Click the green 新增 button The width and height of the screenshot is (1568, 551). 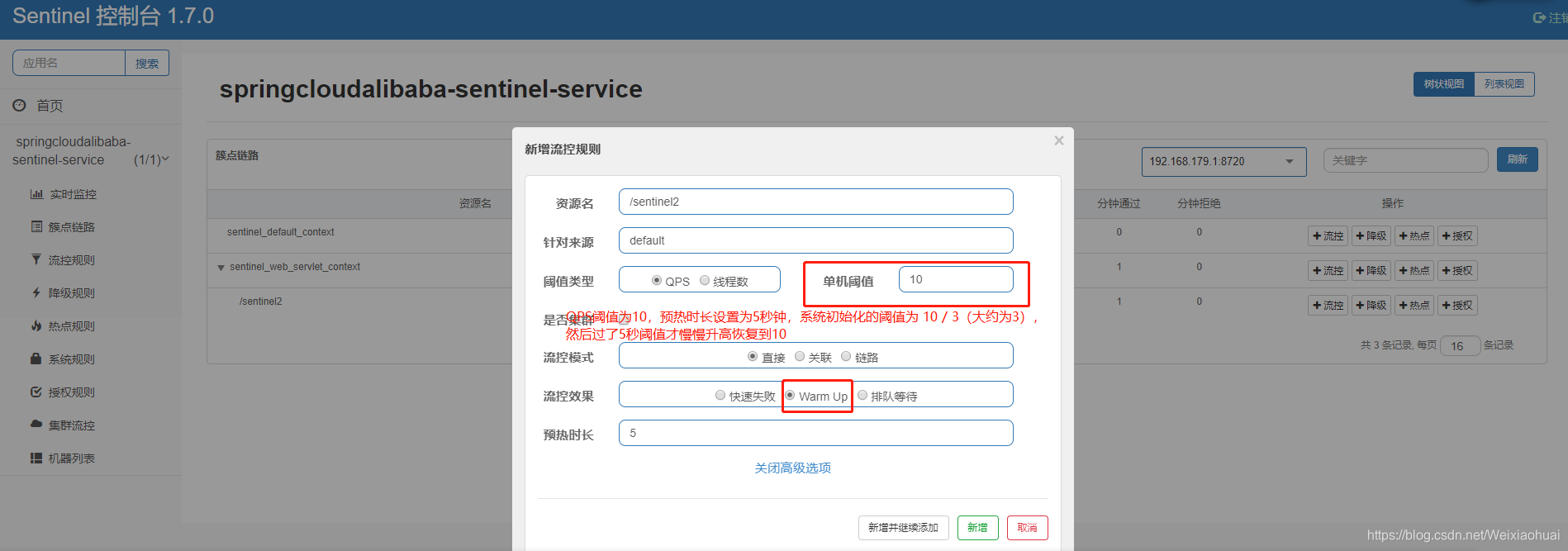977,528
